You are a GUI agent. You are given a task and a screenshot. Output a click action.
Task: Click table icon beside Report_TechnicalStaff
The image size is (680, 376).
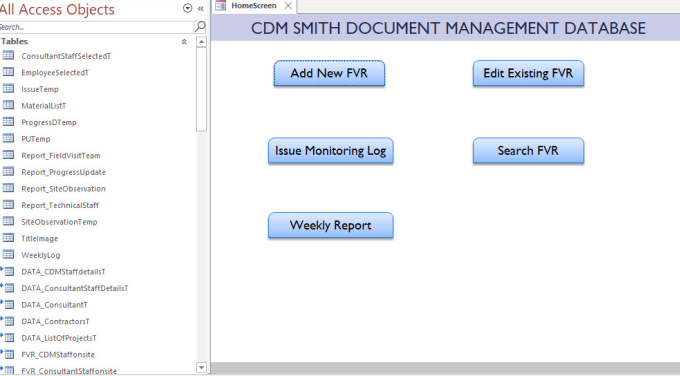click(8, 205)
